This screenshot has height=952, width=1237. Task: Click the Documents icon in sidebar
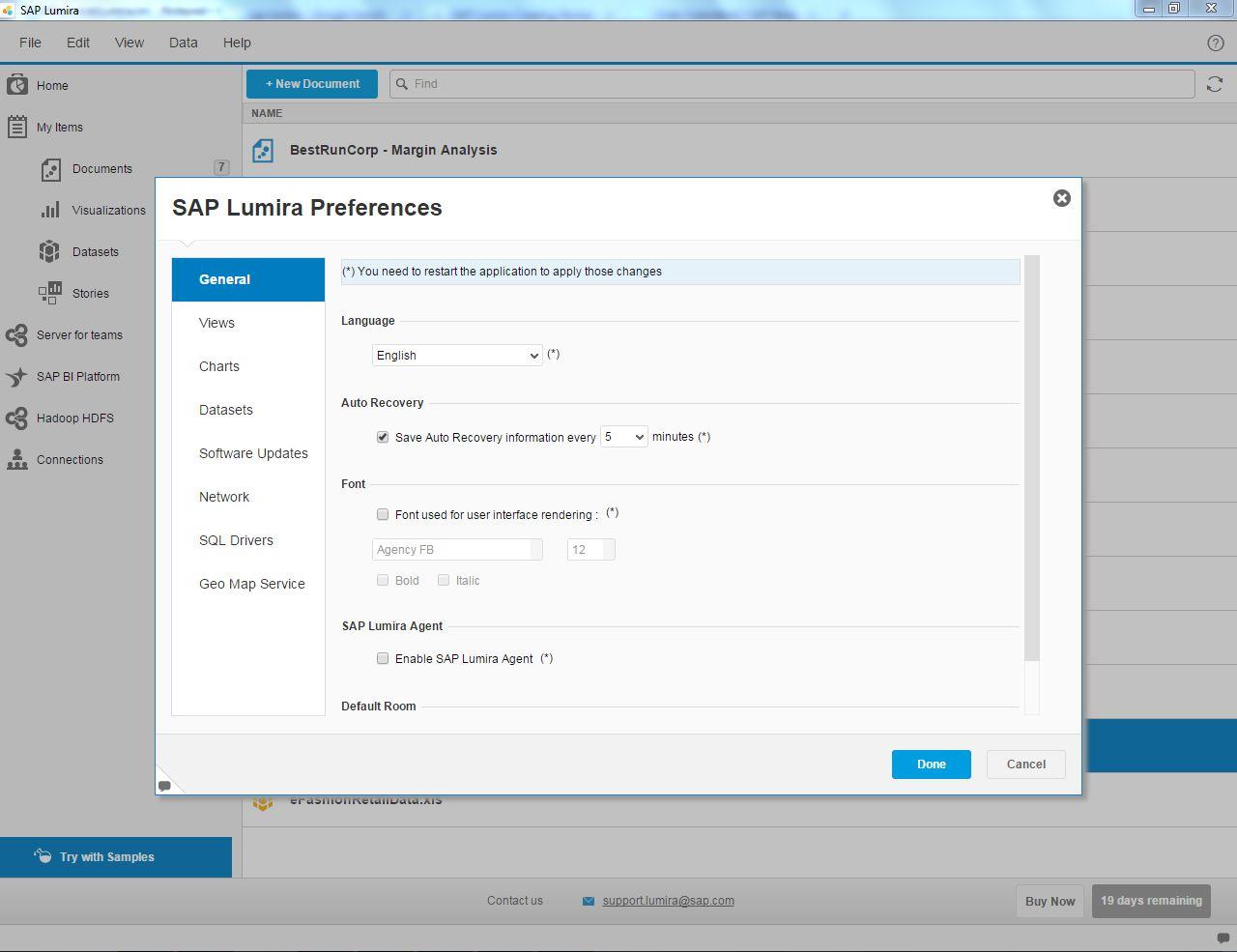pyautogui.click(x=50, y=169)
